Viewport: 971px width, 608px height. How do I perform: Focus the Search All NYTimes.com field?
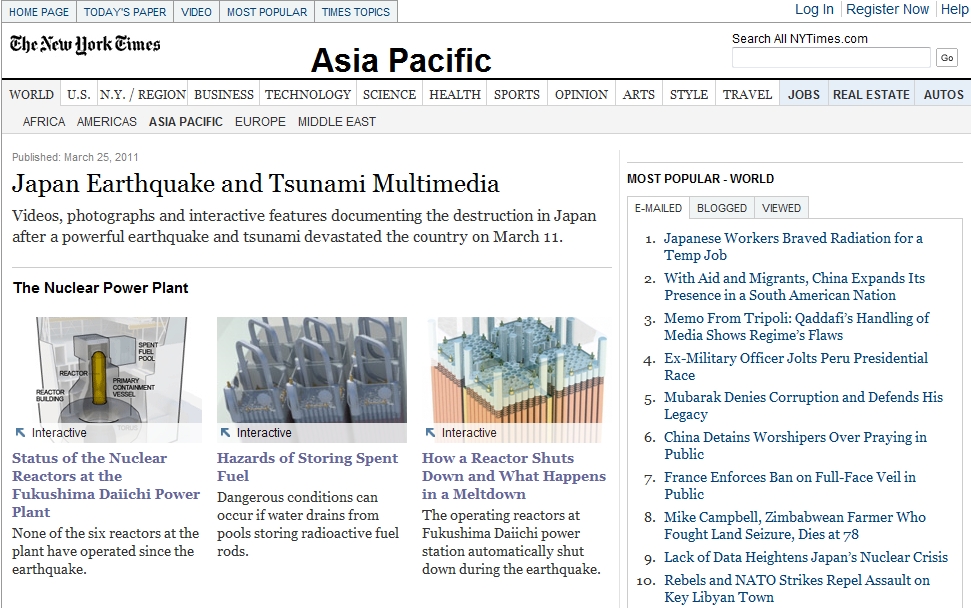coord(830,58)
